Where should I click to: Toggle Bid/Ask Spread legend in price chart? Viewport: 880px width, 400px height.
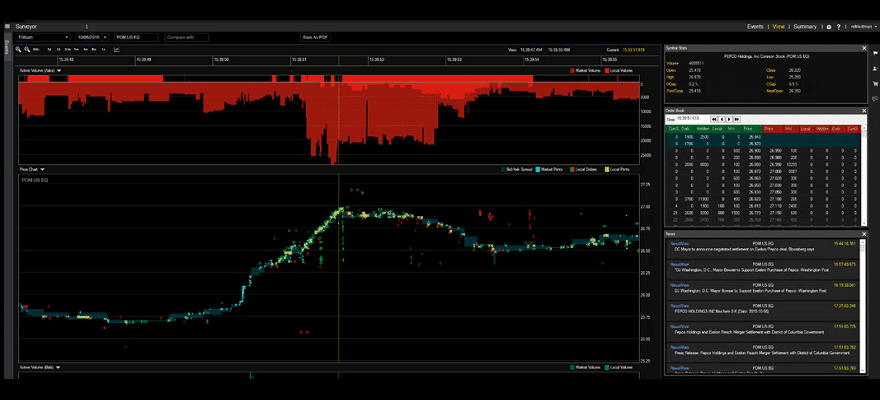click(517, 170)
